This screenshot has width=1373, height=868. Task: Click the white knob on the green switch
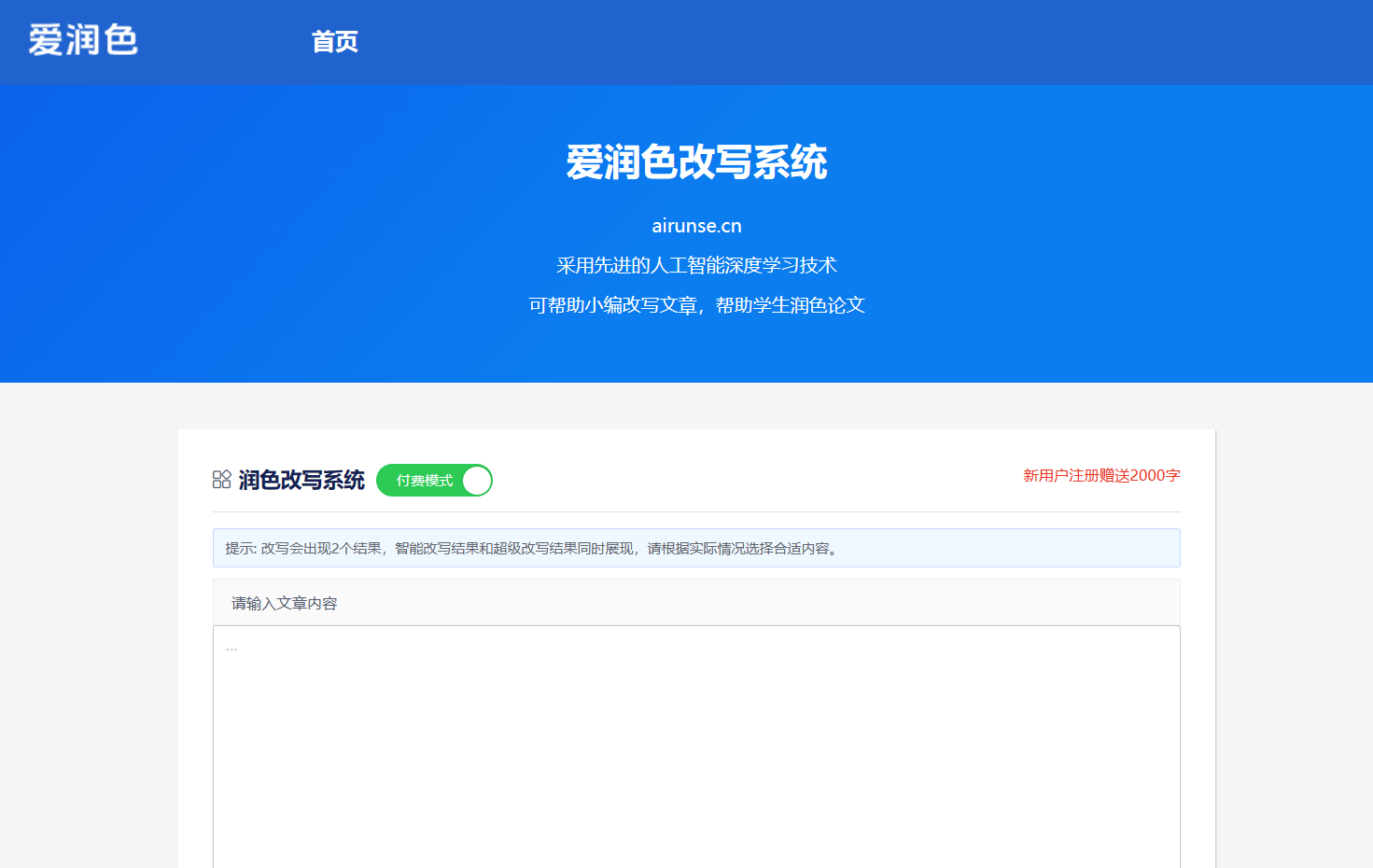[x=477, y=481]
